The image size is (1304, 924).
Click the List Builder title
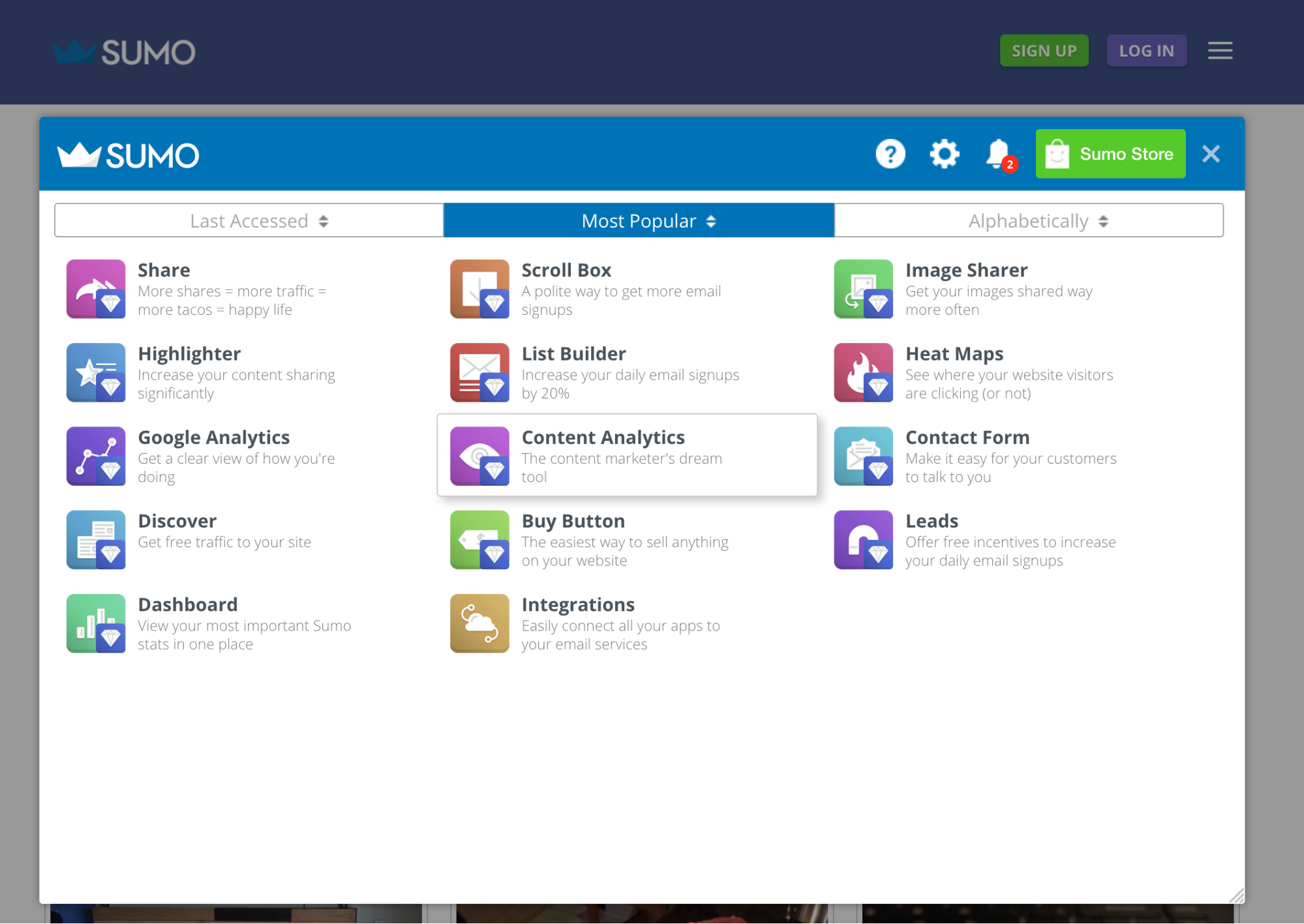coord(573,353)
